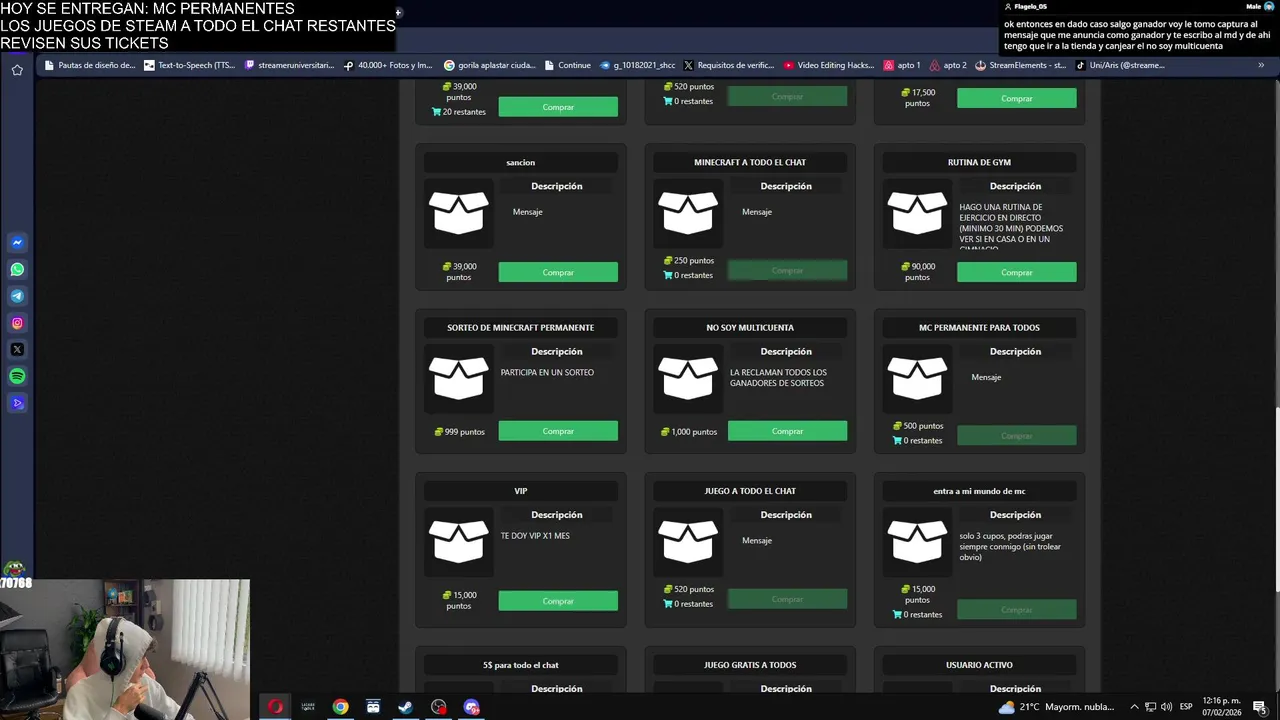The image size is (1280, 720).
Task: Click the Flagelo_05 chat username
Action: point(1030,6)
